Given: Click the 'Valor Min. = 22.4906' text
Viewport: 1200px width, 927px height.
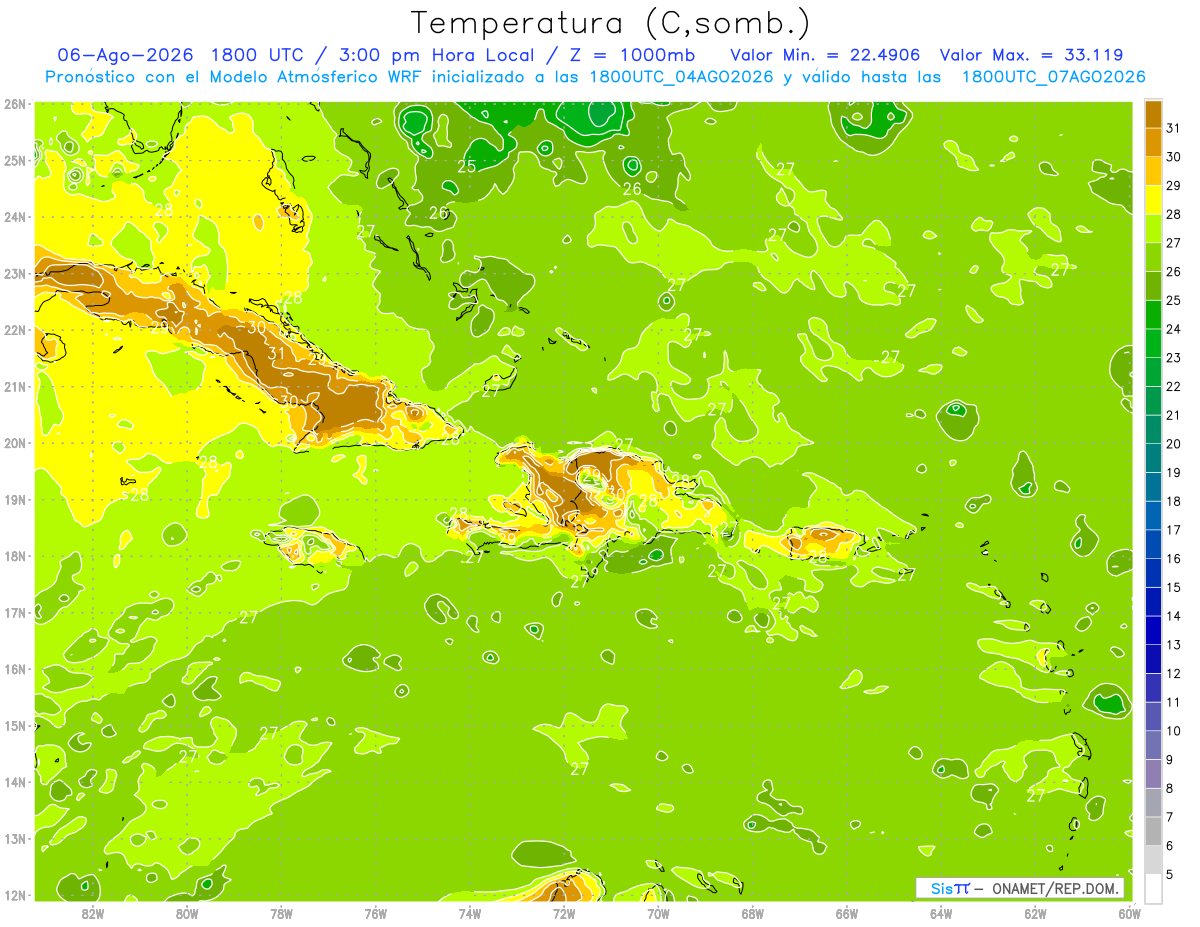Looking at the screenshot, I should tap(827, 55).
